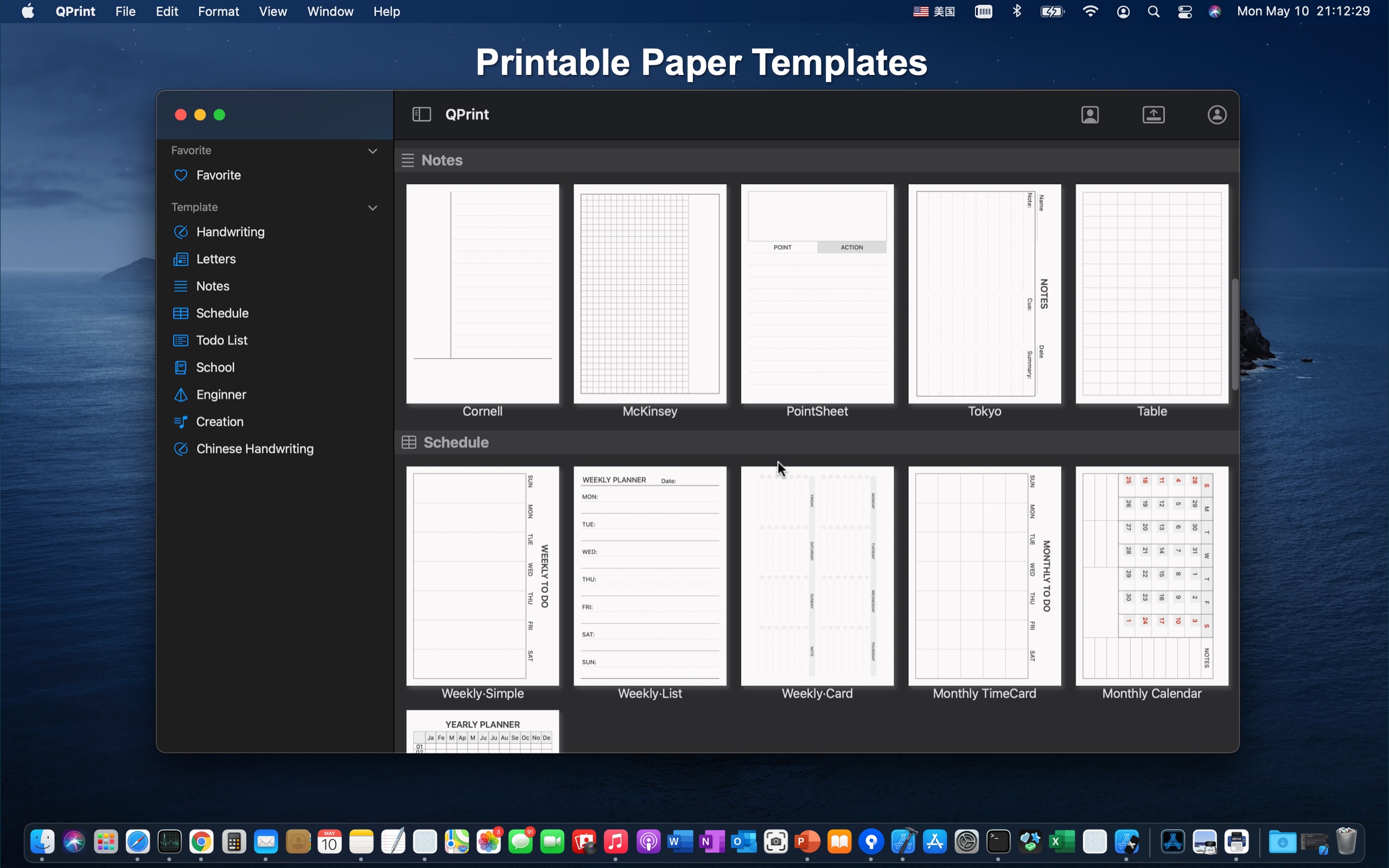Open Calendar in the Dock

click(x=329, y=842)
